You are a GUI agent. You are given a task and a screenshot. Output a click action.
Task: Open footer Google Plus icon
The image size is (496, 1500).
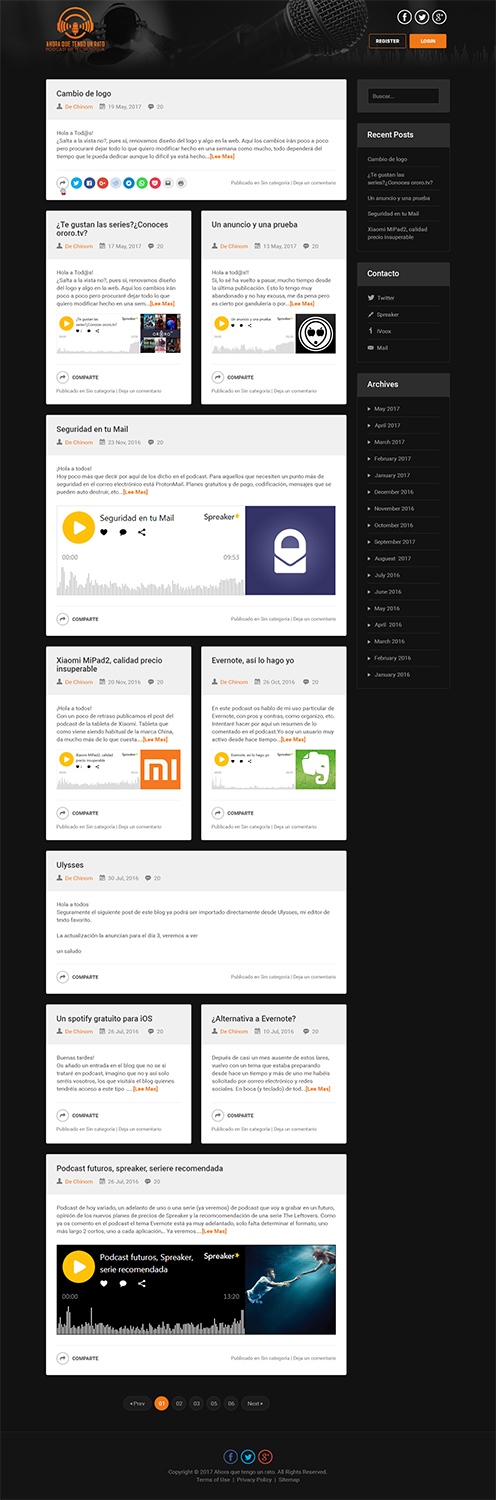tap(265, 1456)
